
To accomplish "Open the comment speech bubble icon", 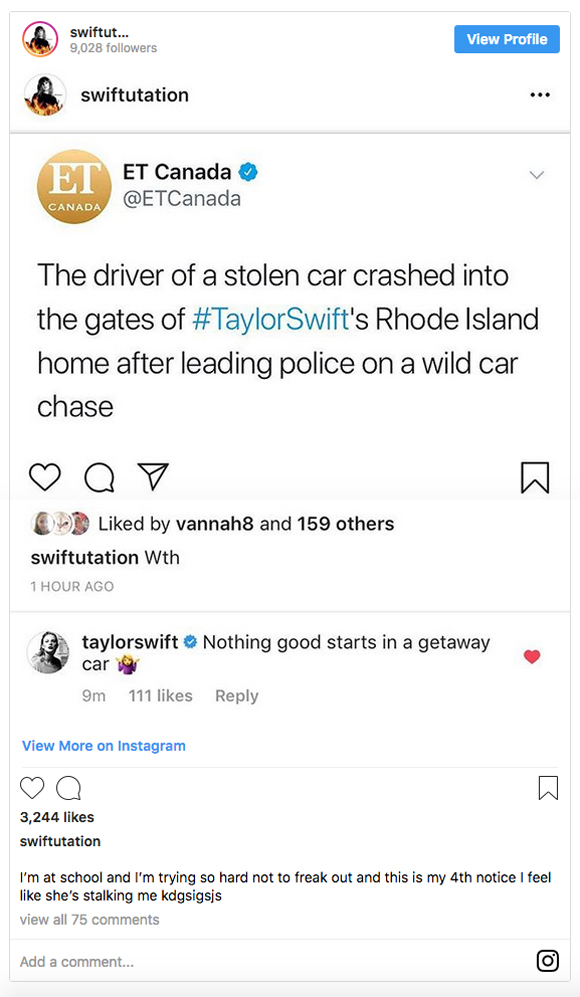I will (99, 477).
